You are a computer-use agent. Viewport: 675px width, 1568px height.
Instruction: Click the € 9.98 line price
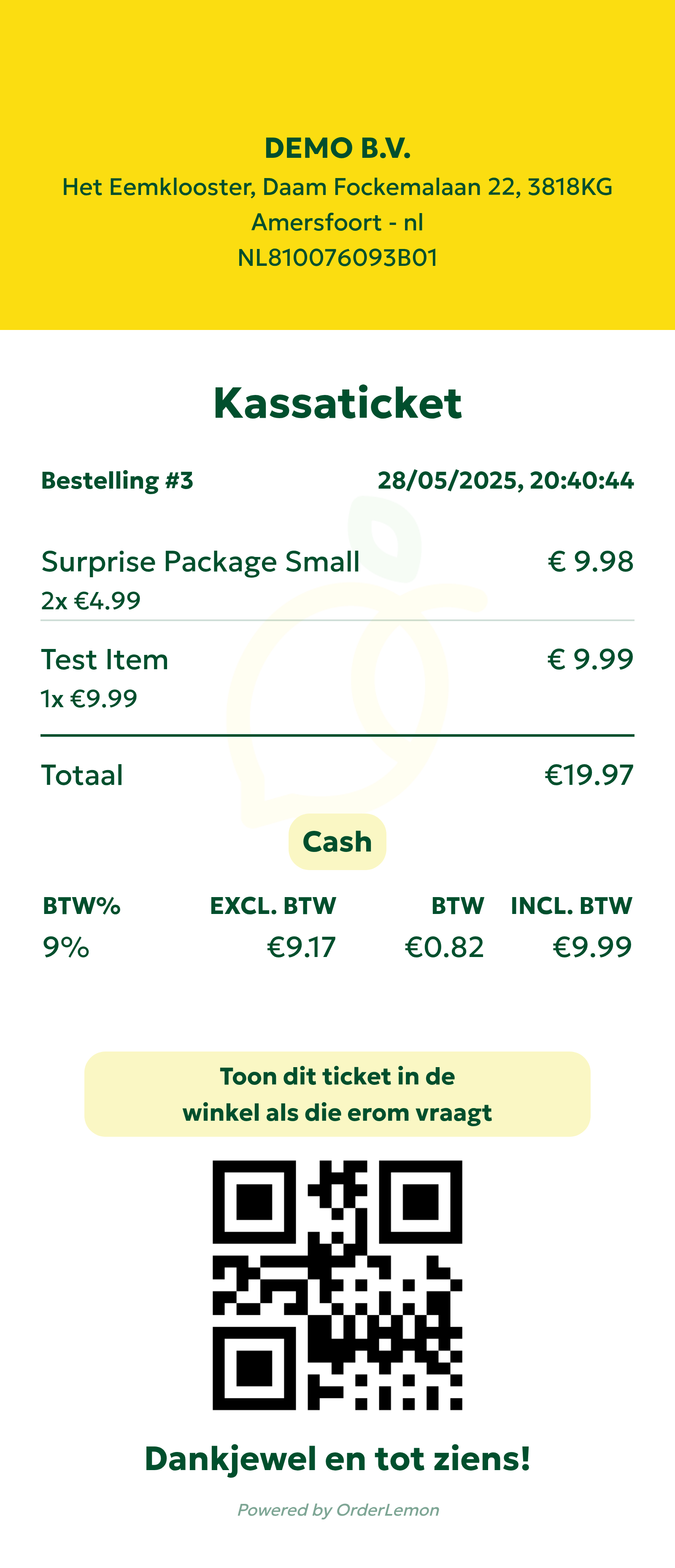point(590,561)
